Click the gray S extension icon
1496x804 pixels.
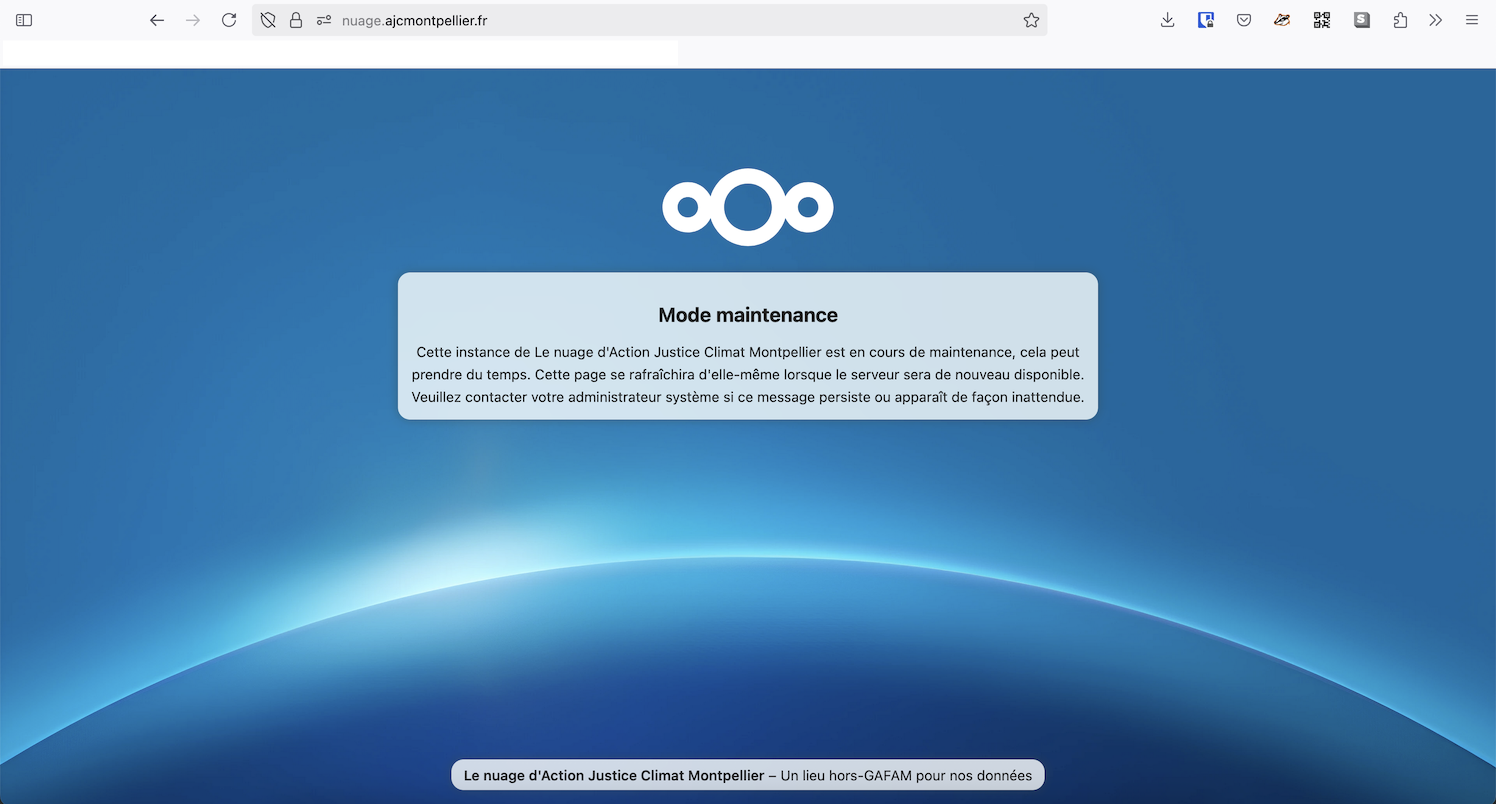(x=1361, y=20)
